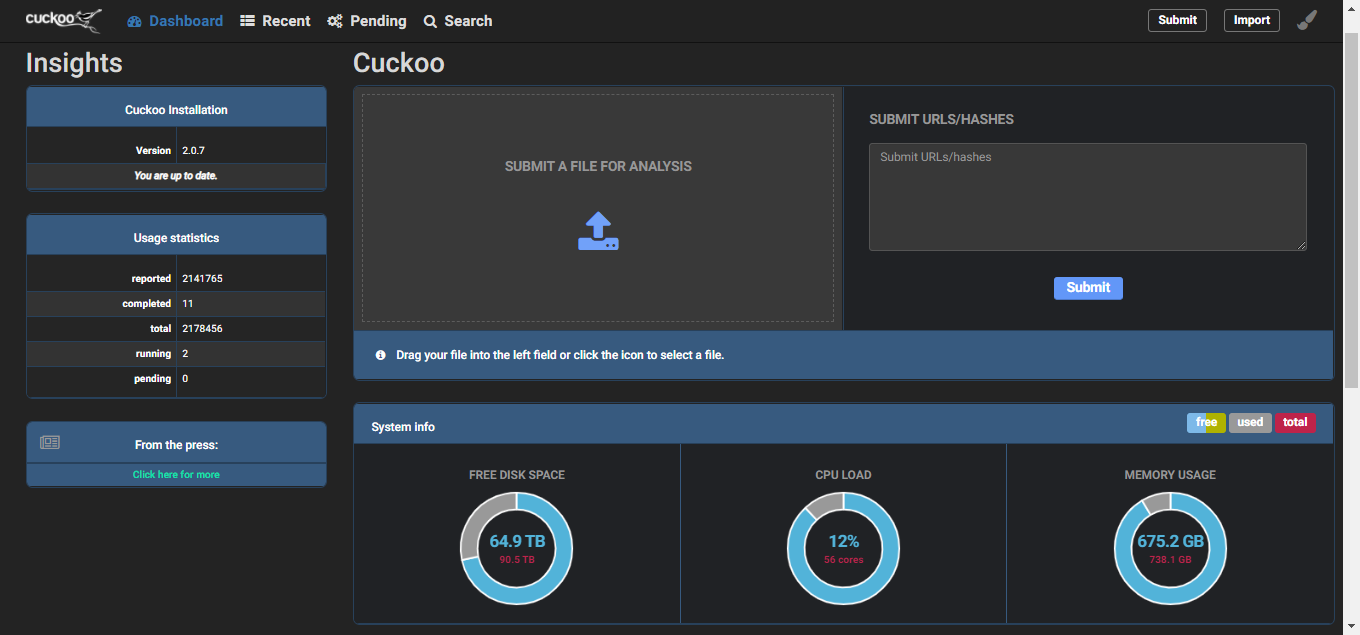Click the 'System info' header text

403,427
